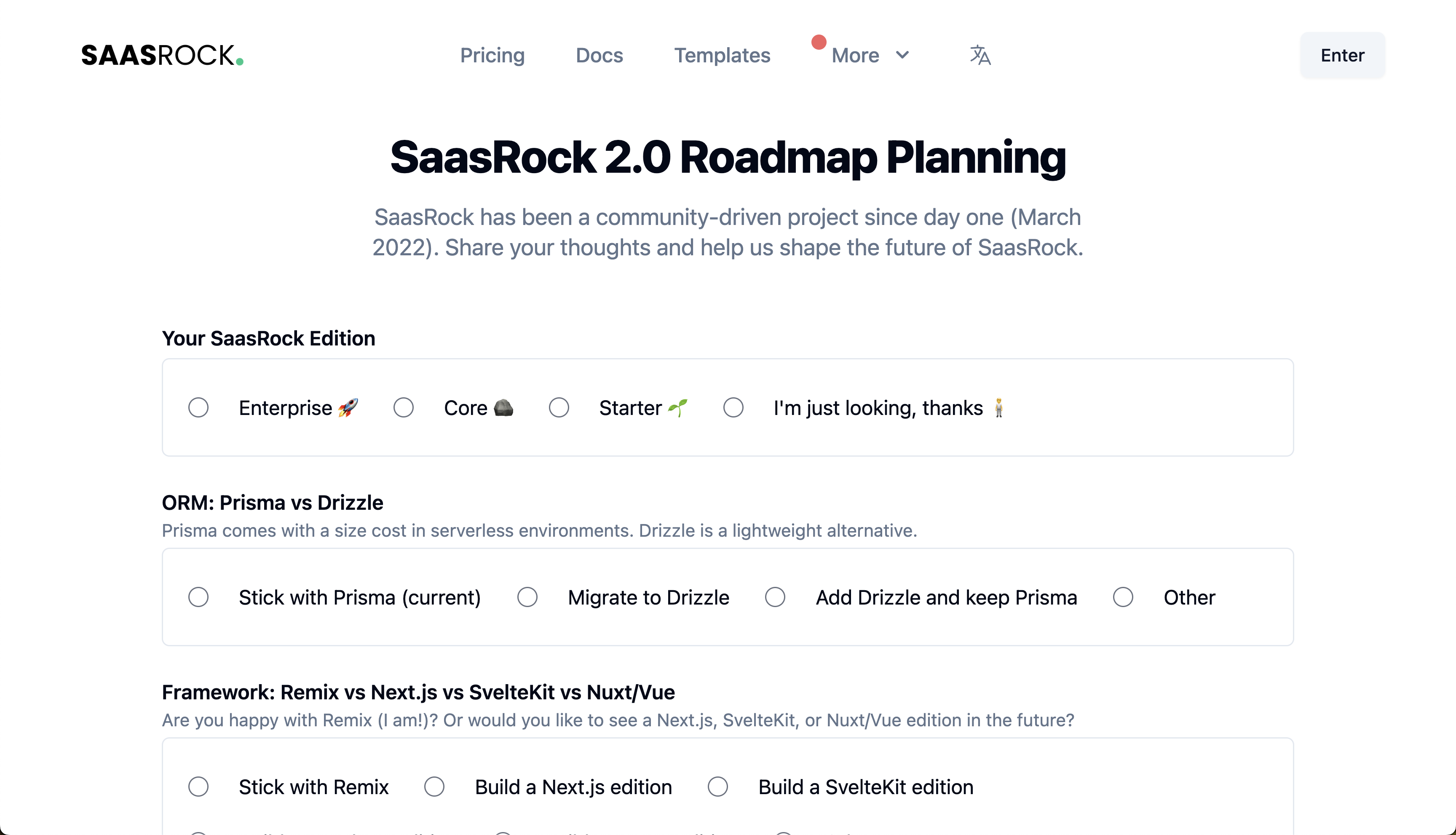Screen dimensions: 1456x835
Task: Open the Pricing page
Action: [x=492, y=55]
